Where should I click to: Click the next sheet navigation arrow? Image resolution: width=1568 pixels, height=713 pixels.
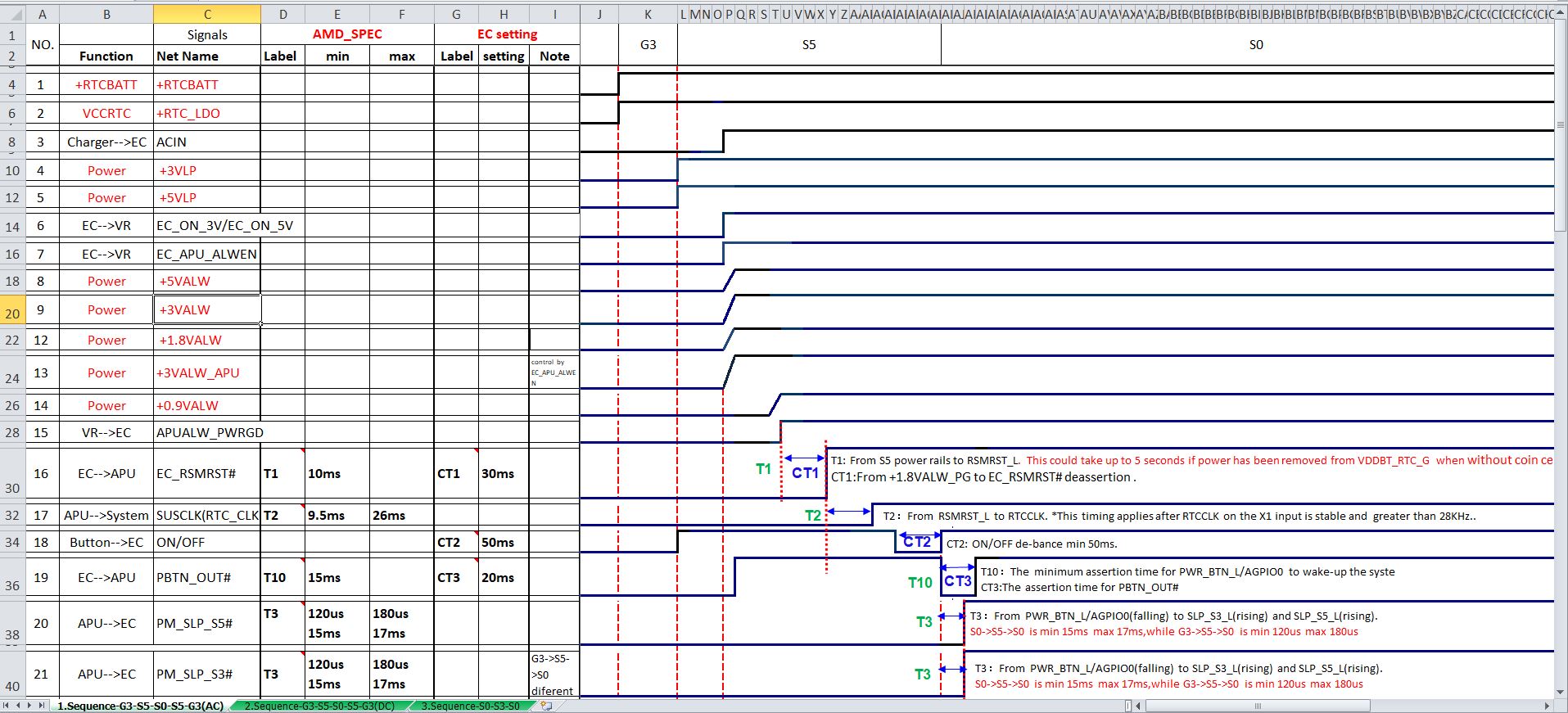point(30,706)
